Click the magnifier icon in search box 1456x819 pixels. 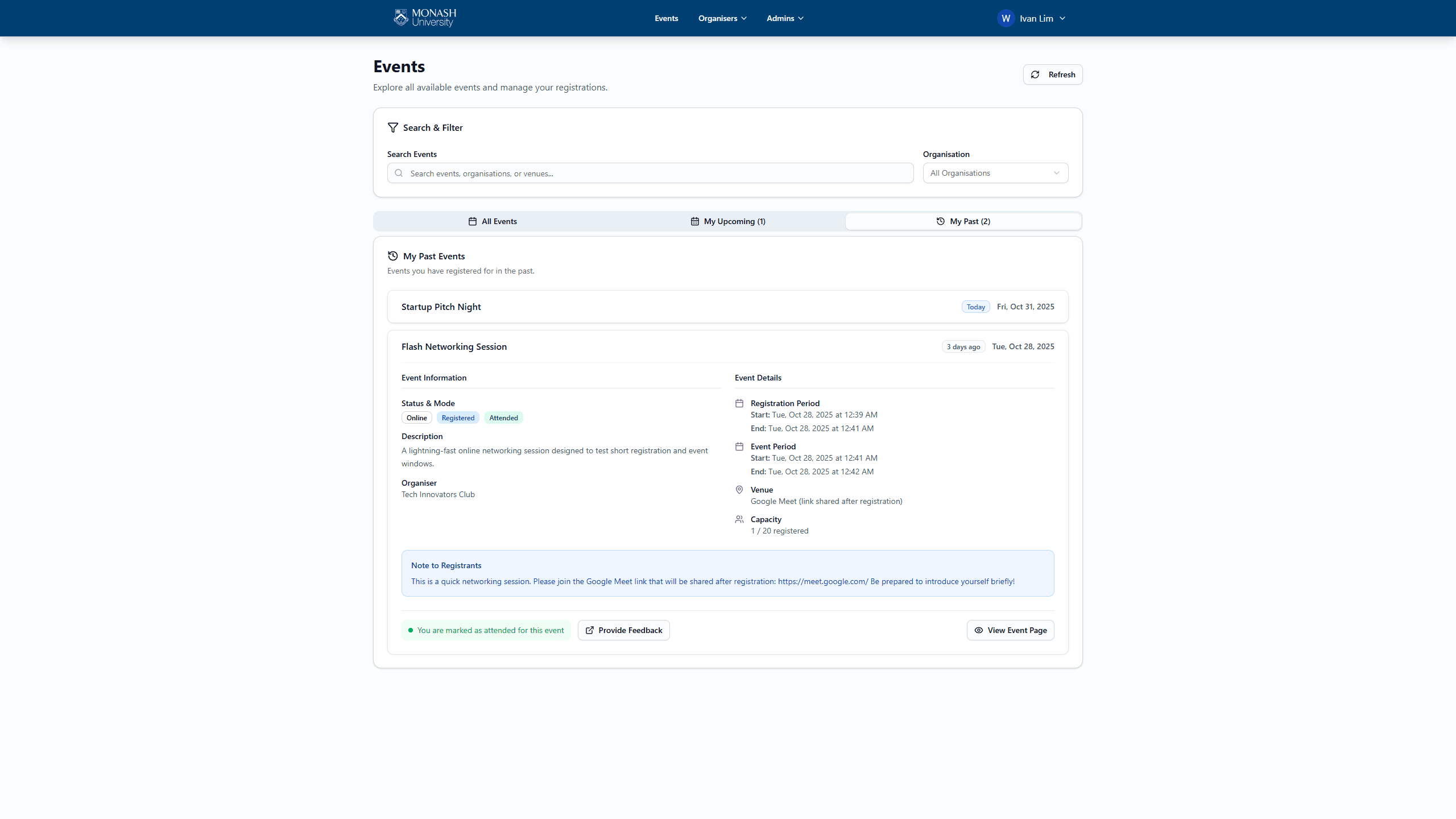(399, 173)
